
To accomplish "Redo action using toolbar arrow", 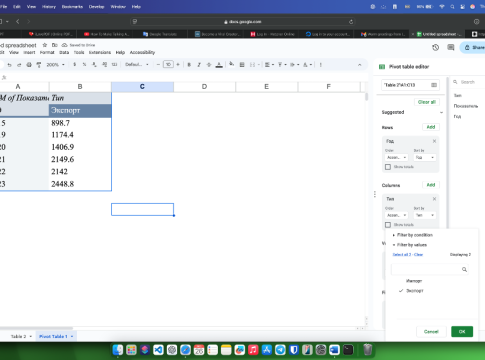I will click(x=19, y=65).
